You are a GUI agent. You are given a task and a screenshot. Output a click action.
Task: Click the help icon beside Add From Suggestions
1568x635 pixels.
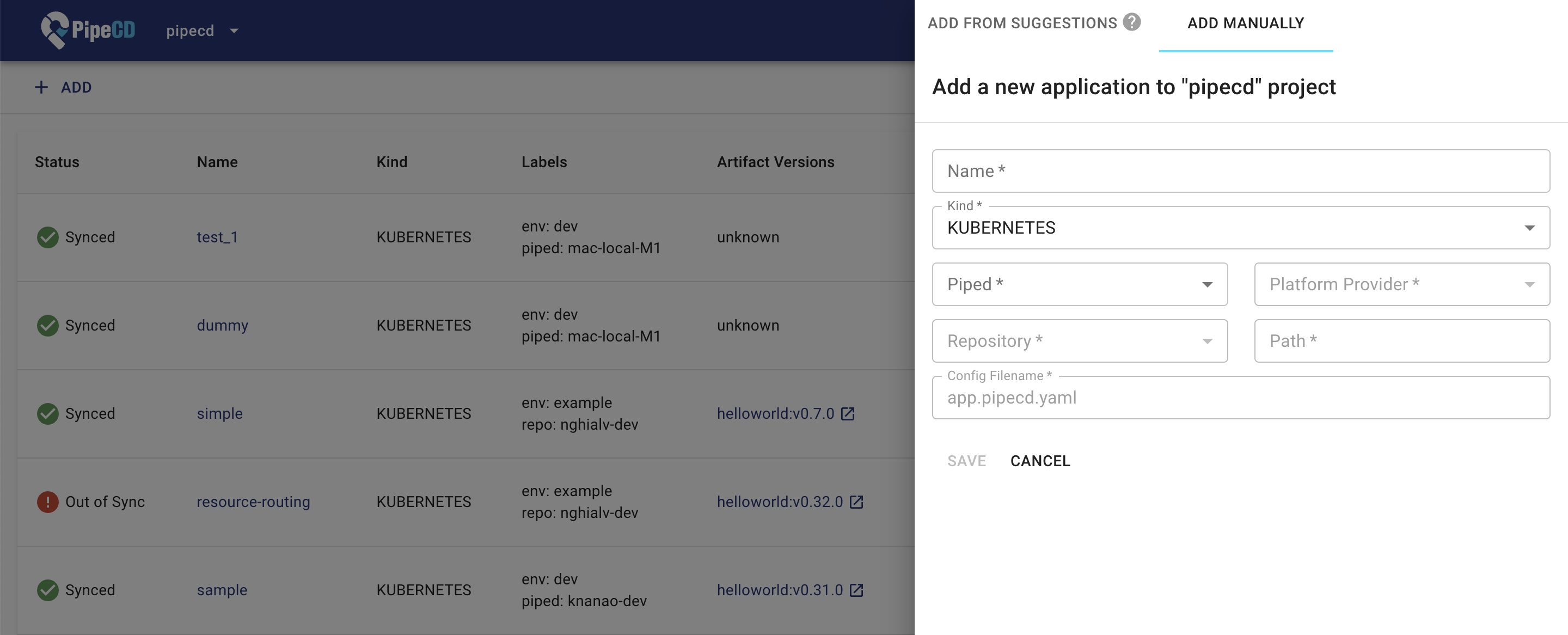(1131, 22)
